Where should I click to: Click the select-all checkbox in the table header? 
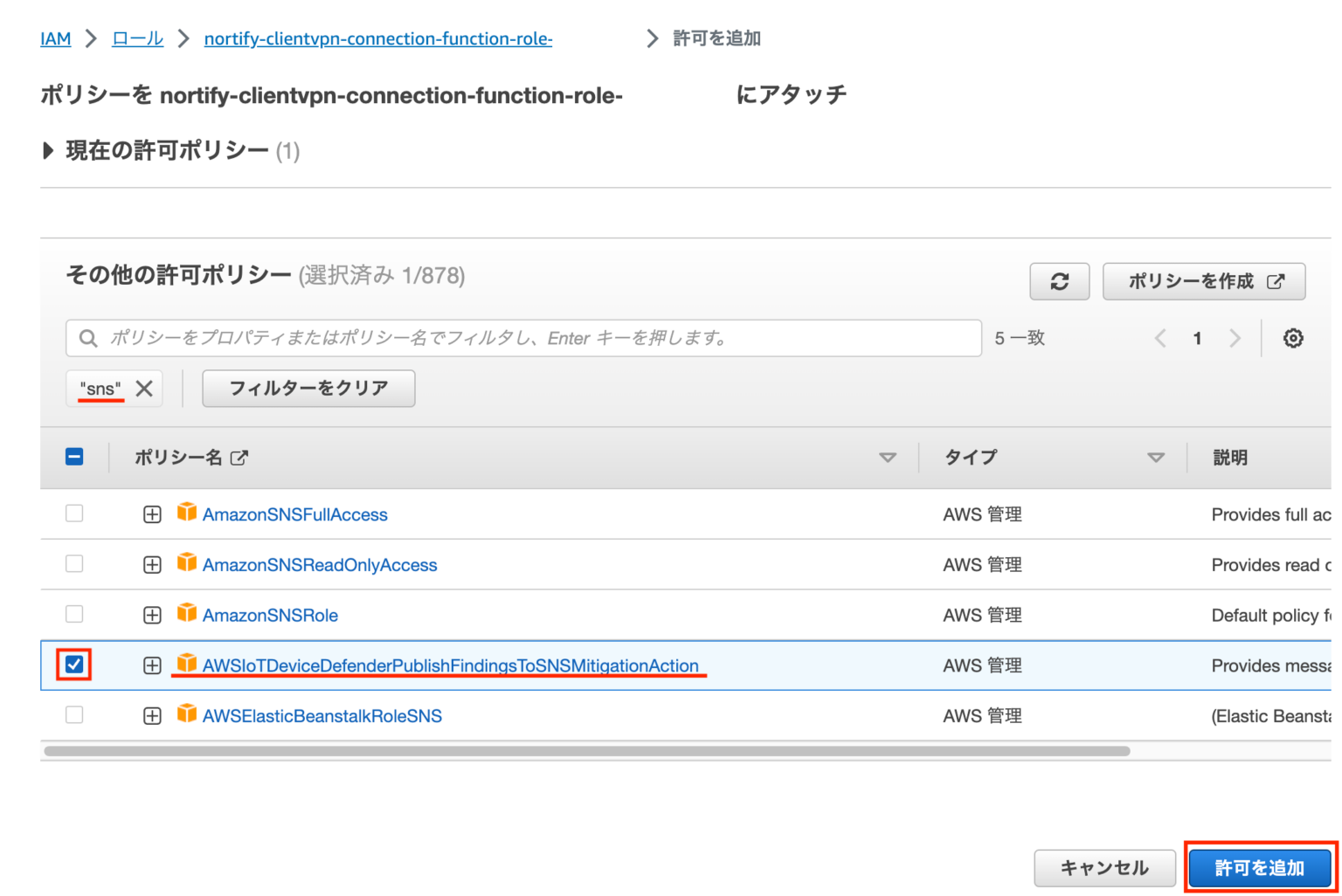tap(74, 456)
